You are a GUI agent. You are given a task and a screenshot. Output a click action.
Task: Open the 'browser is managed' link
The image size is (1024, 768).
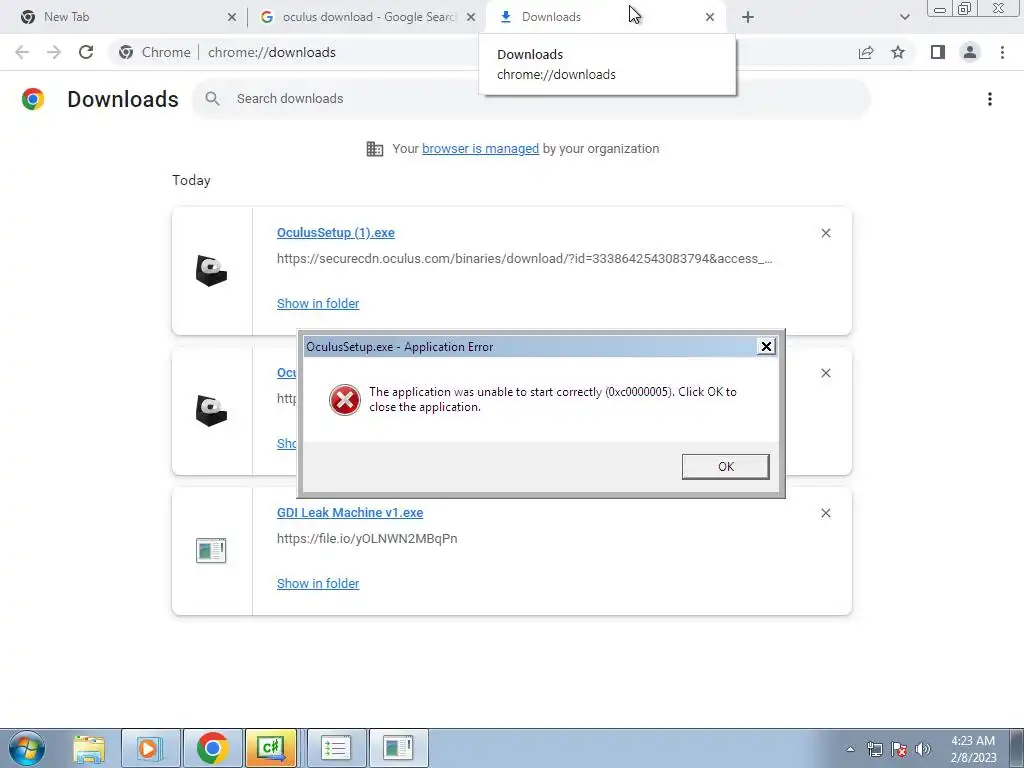click(x=481, y=148)
